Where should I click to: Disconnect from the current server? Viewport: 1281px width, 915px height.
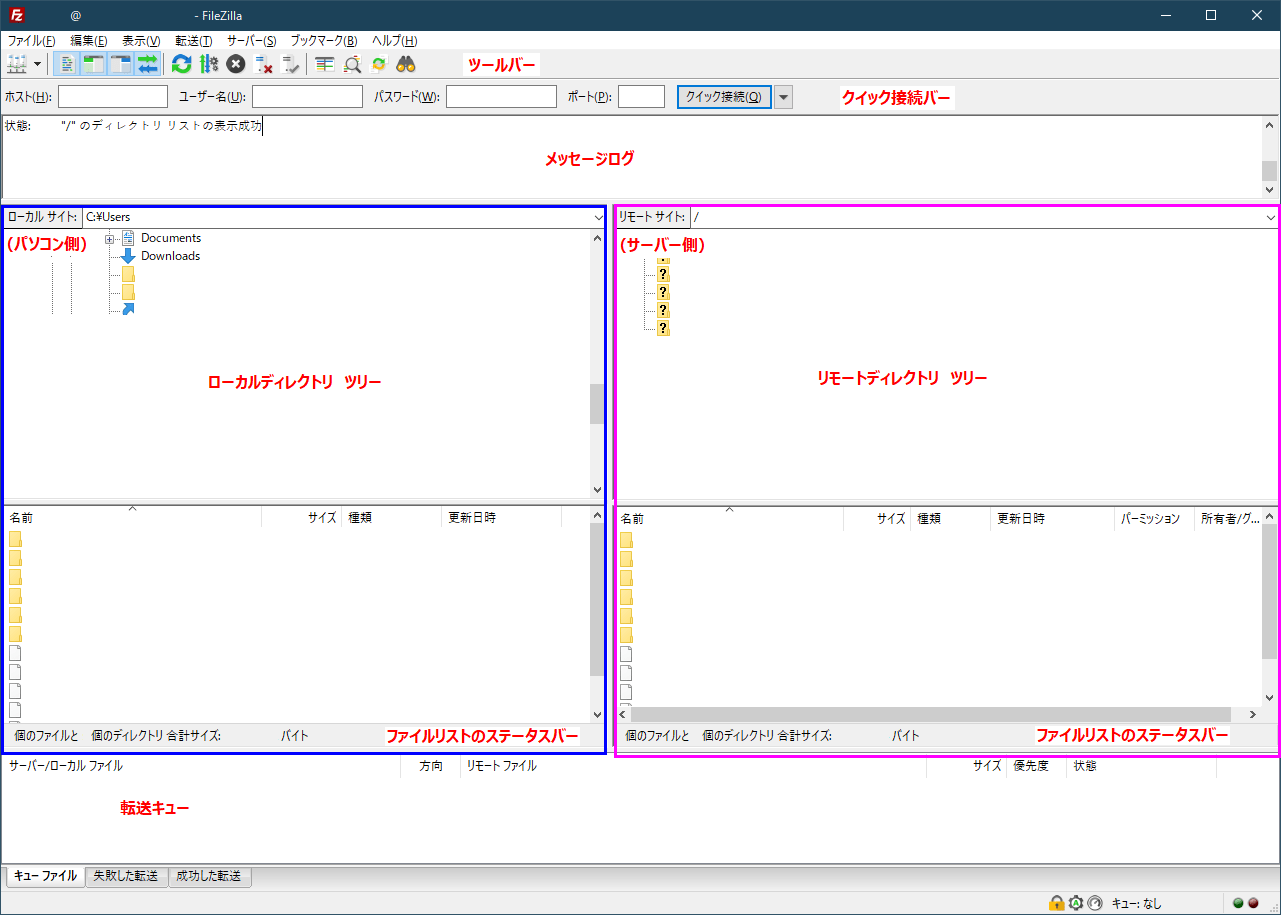tap(263, 64)
